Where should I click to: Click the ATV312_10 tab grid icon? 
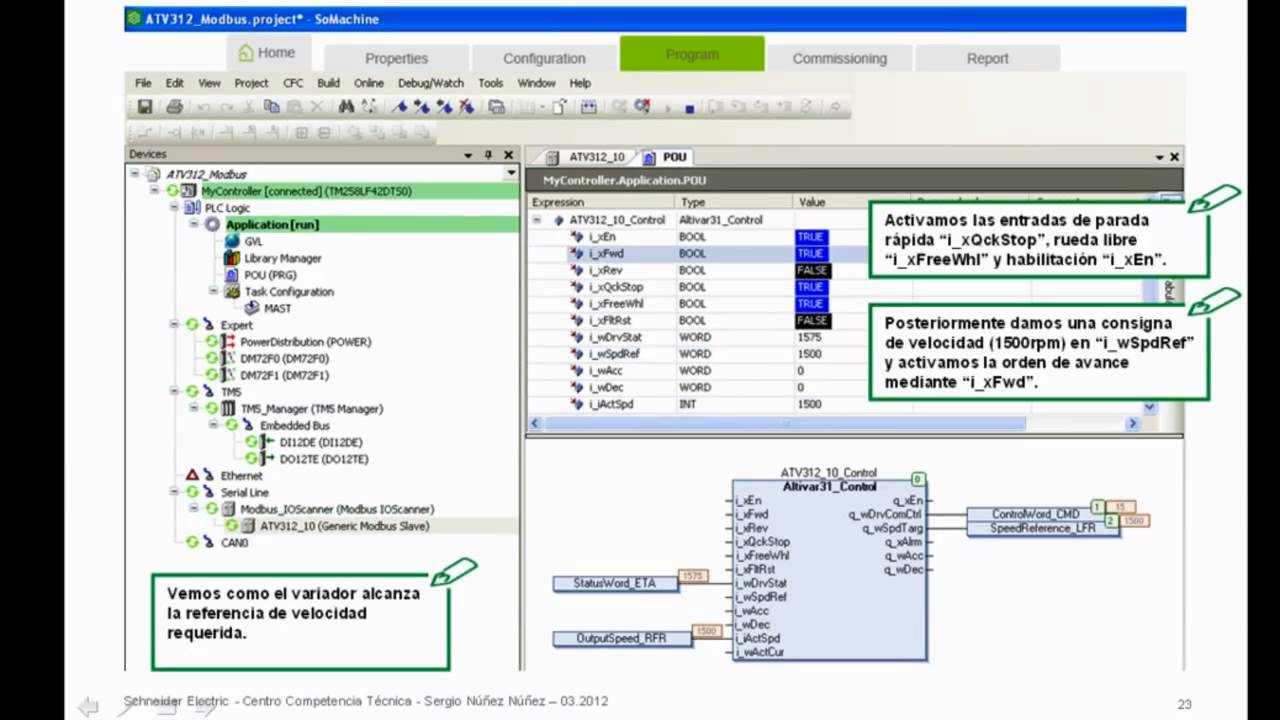coord(552,157)
